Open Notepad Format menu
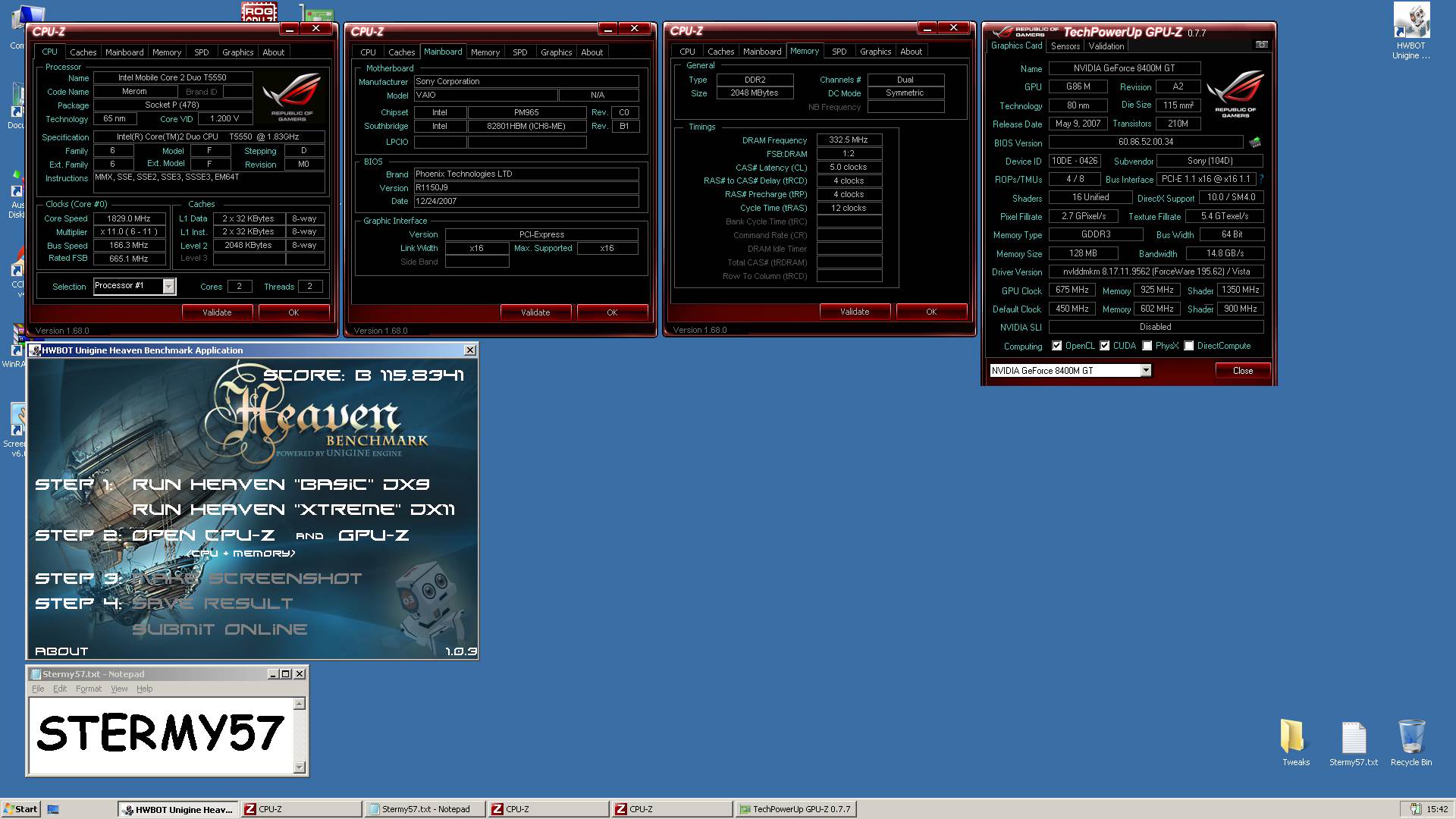 click(88, 689)
